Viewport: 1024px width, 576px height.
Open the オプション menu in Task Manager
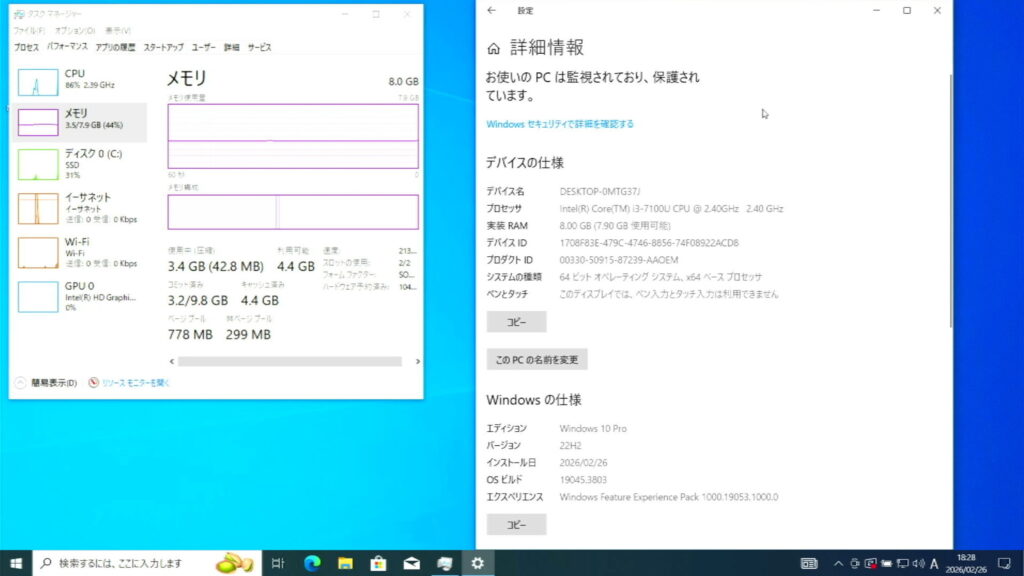click(x=75, y=31)
